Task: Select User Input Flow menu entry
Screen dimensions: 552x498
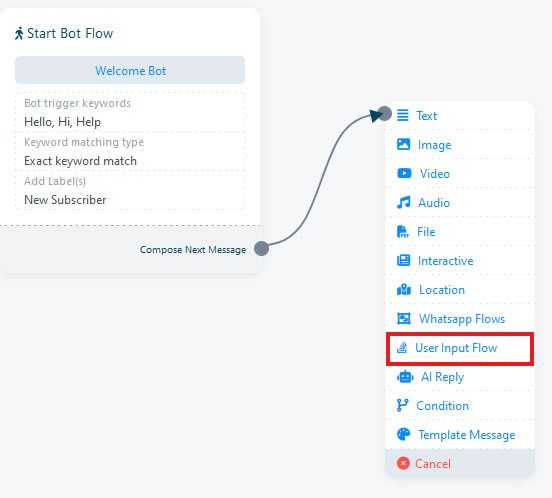Action: coord(460,348)
